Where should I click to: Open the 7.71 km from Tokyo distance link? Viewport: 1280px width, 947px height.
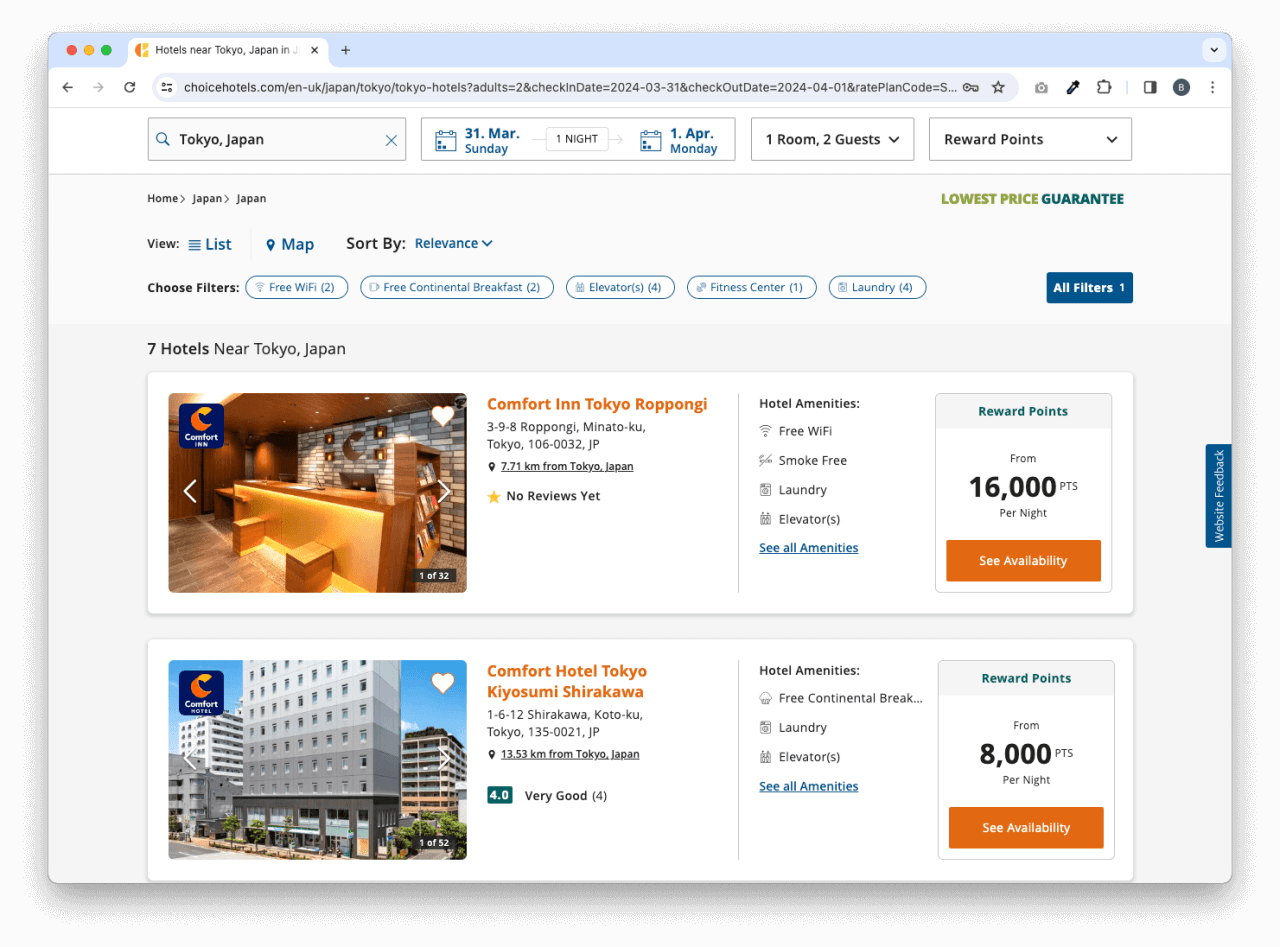pos(567,466)
